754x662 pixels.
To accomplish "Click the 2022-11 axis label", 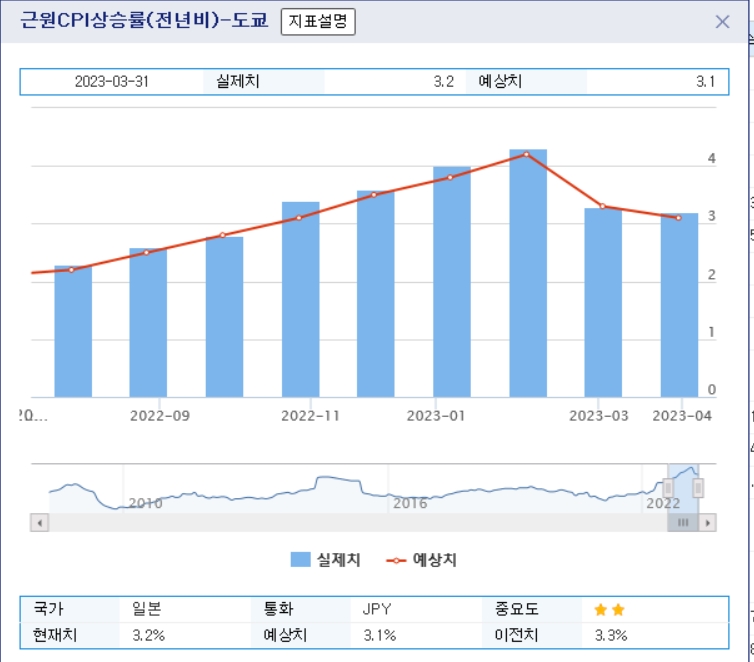I will click(311, 416).
